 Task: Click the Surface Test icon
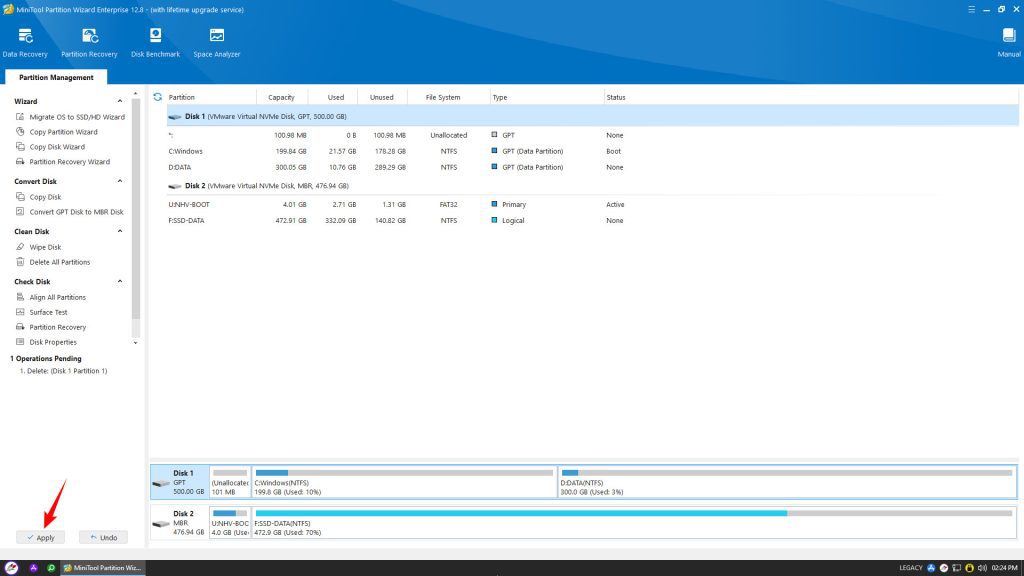(20, 312)
